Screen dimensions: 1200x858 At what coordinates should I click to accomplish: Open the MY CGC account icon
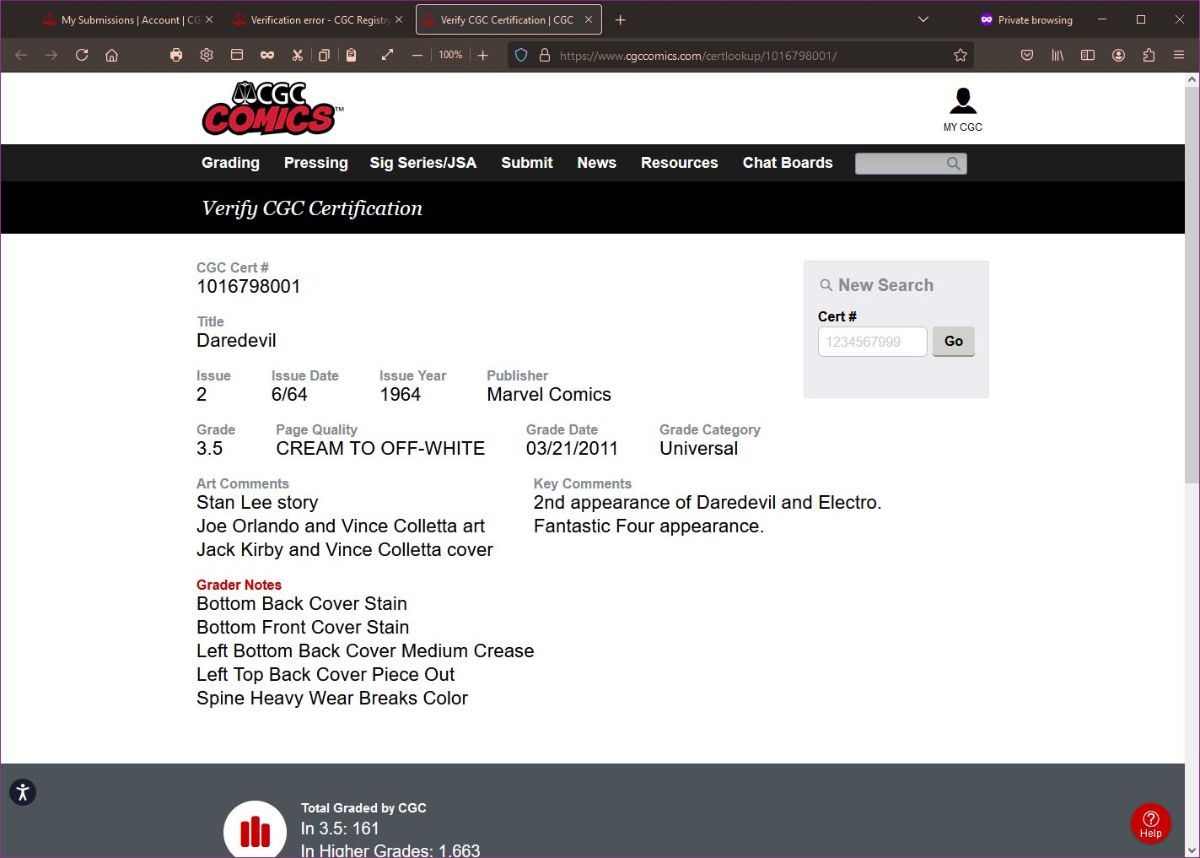pos(962,100)
